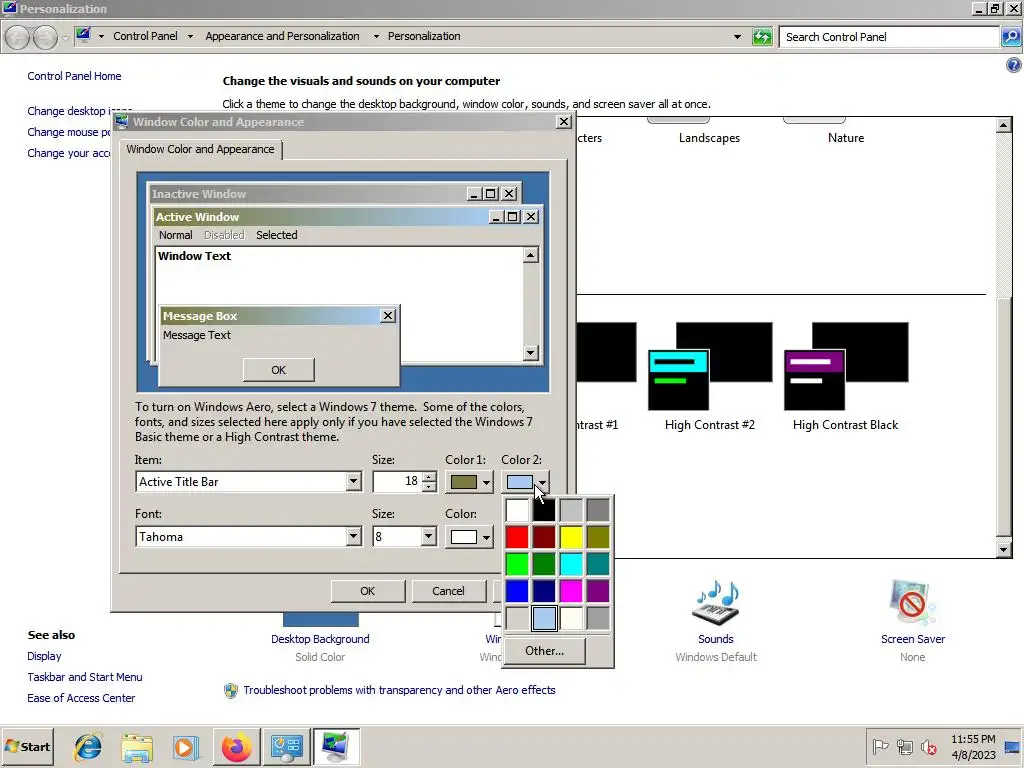1024x768 pixels.
Task: Select cyan in the color palette
Action: [x=571, y=564]
